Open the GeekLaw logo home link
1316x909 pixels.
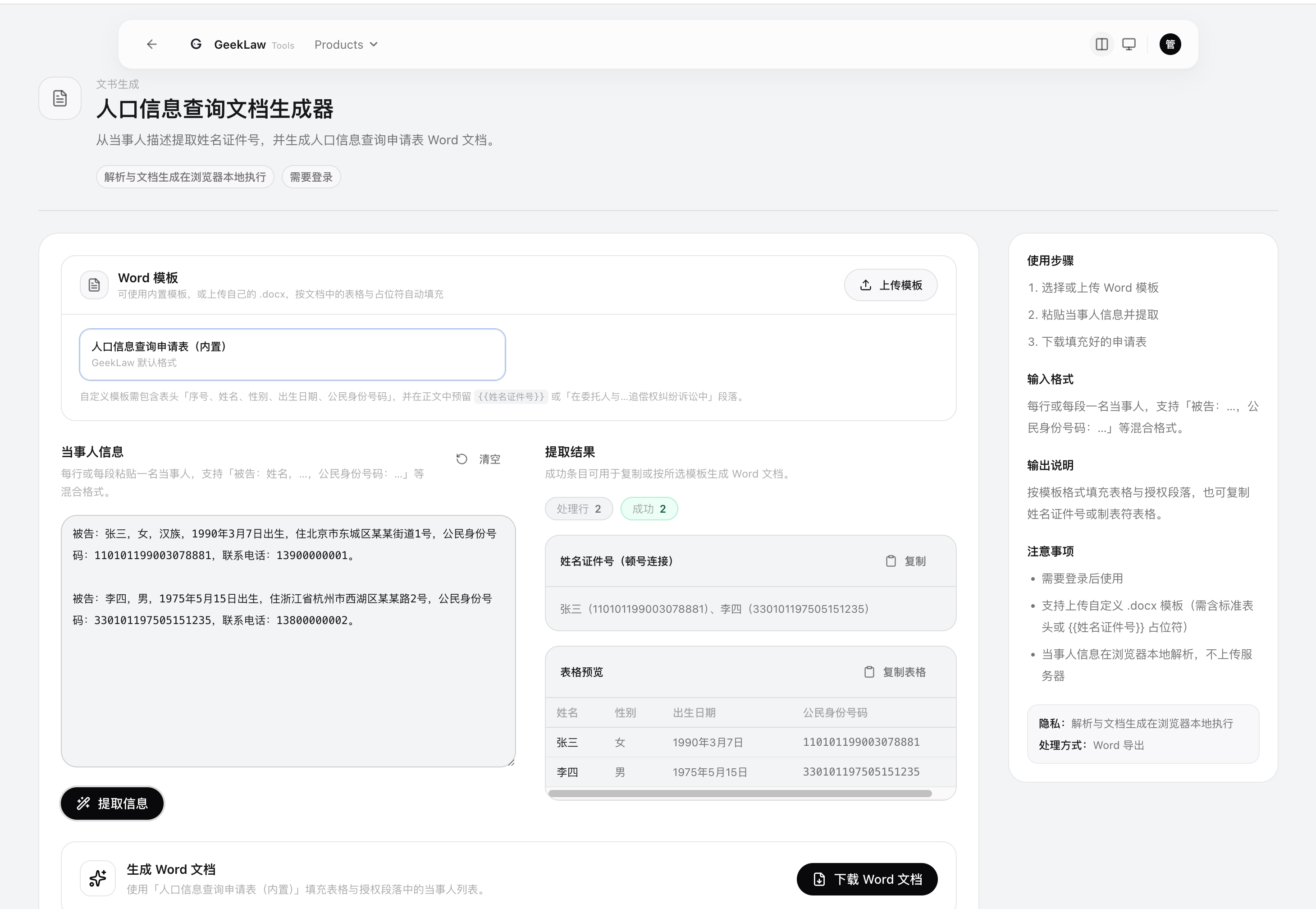242,45
